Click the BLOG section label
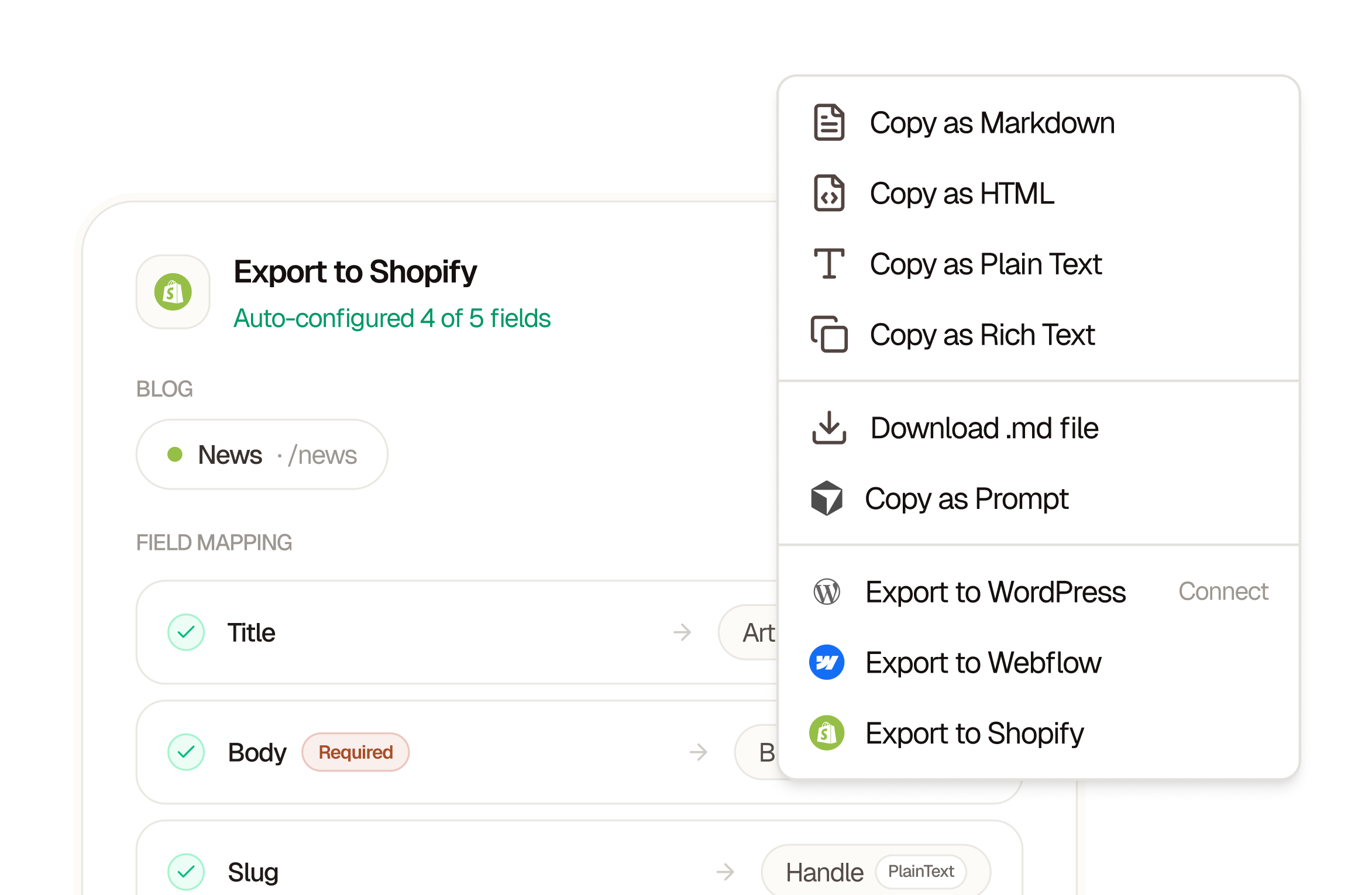The image size is (1372, 895). click(x=164, y=389)
